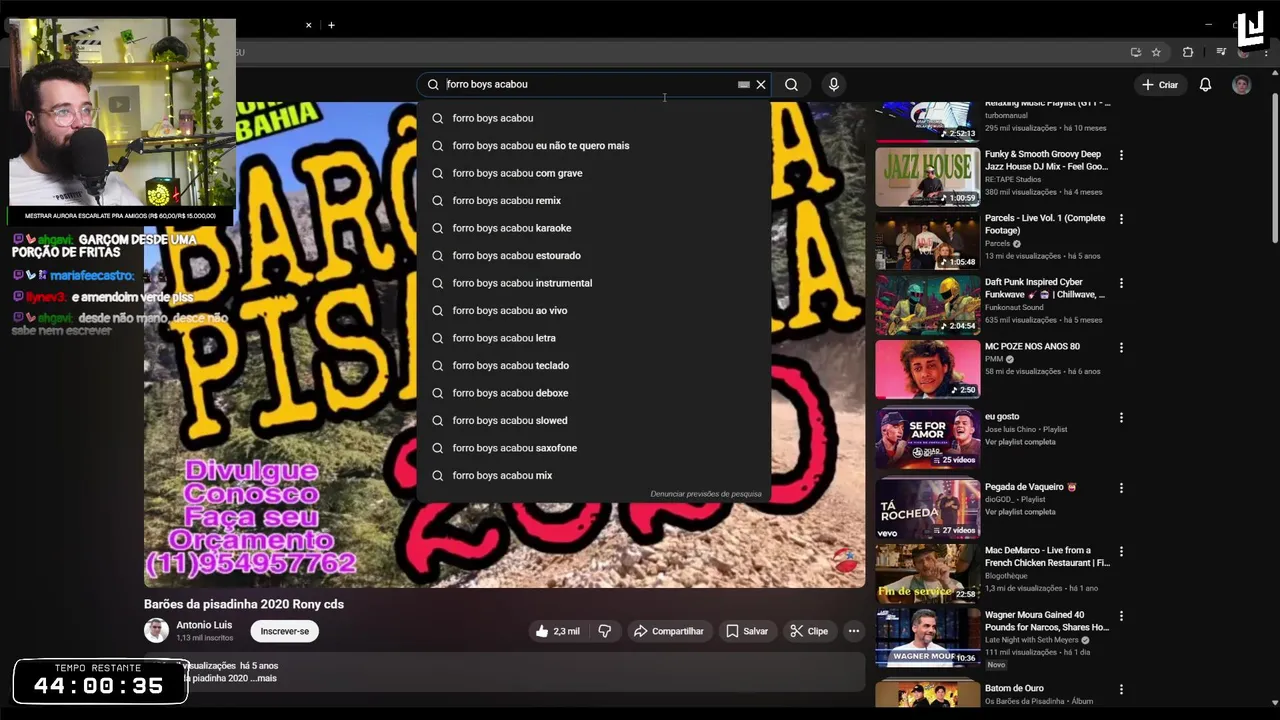
Task: Open a new browser tab with plus
Action: click(331, 25)
